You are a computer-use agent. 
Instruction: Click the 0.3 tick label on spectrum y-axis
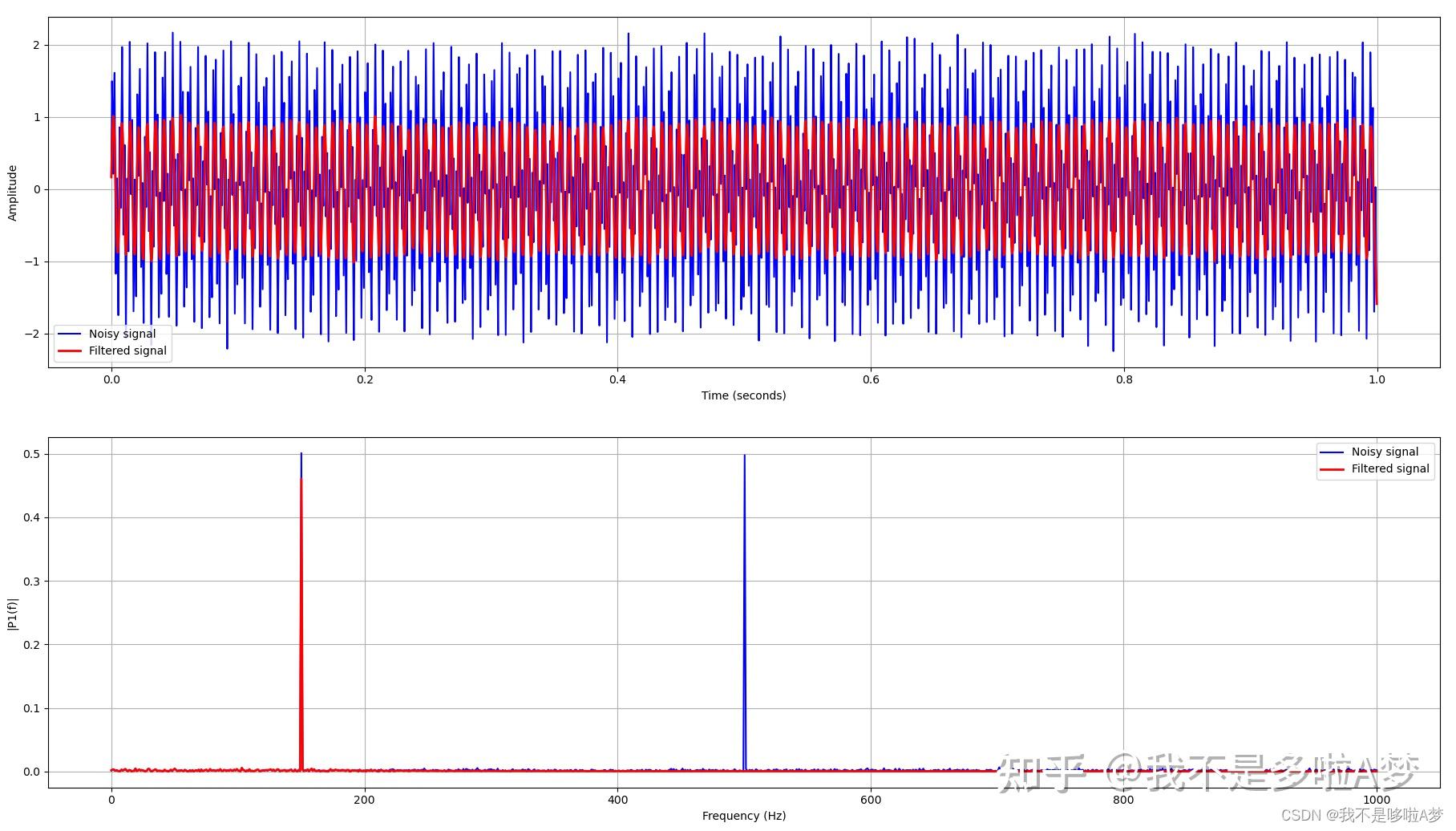(31, 581)
